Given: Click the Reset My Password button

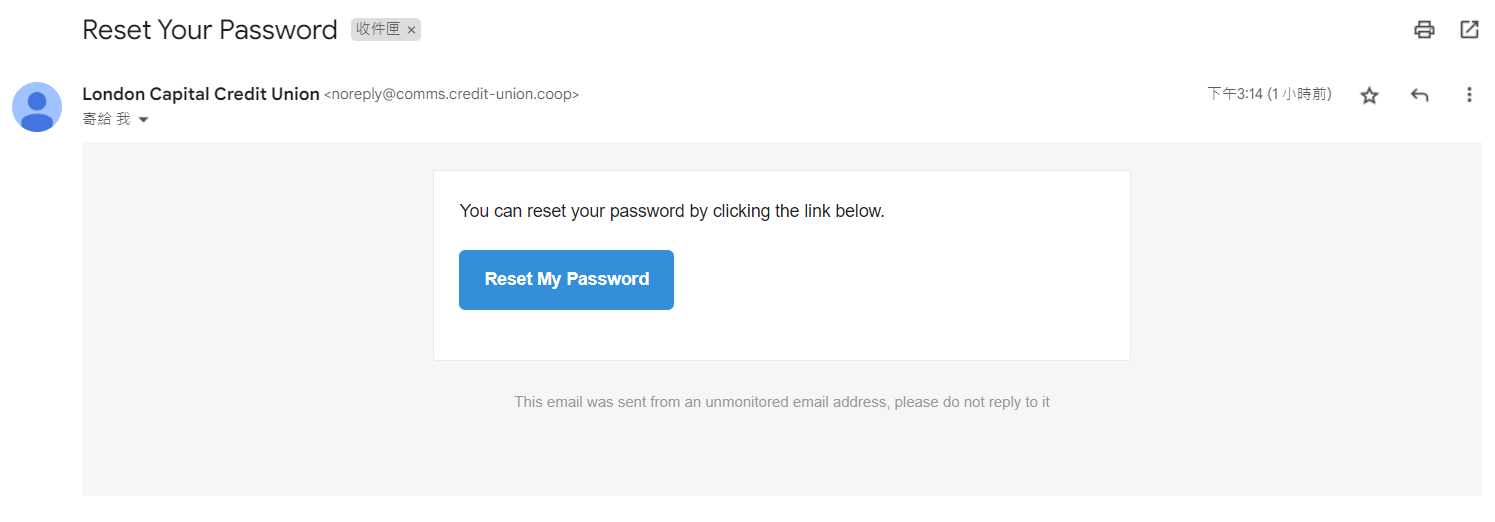Looking at the screenshot, I should (x=566, y=280).
